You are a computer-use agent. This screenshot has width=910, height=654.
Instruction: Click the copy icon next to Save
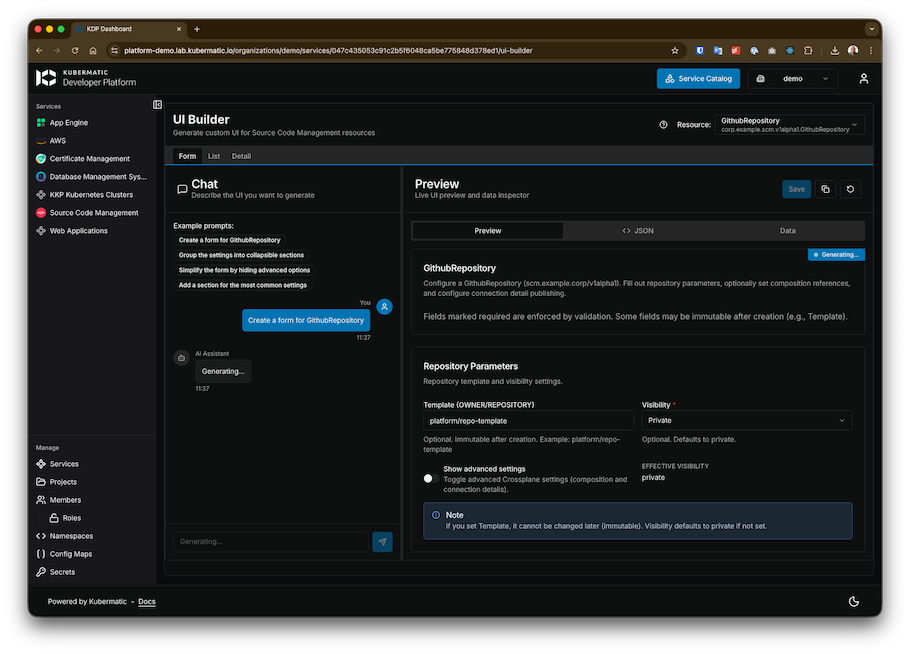tap(825, 189)
